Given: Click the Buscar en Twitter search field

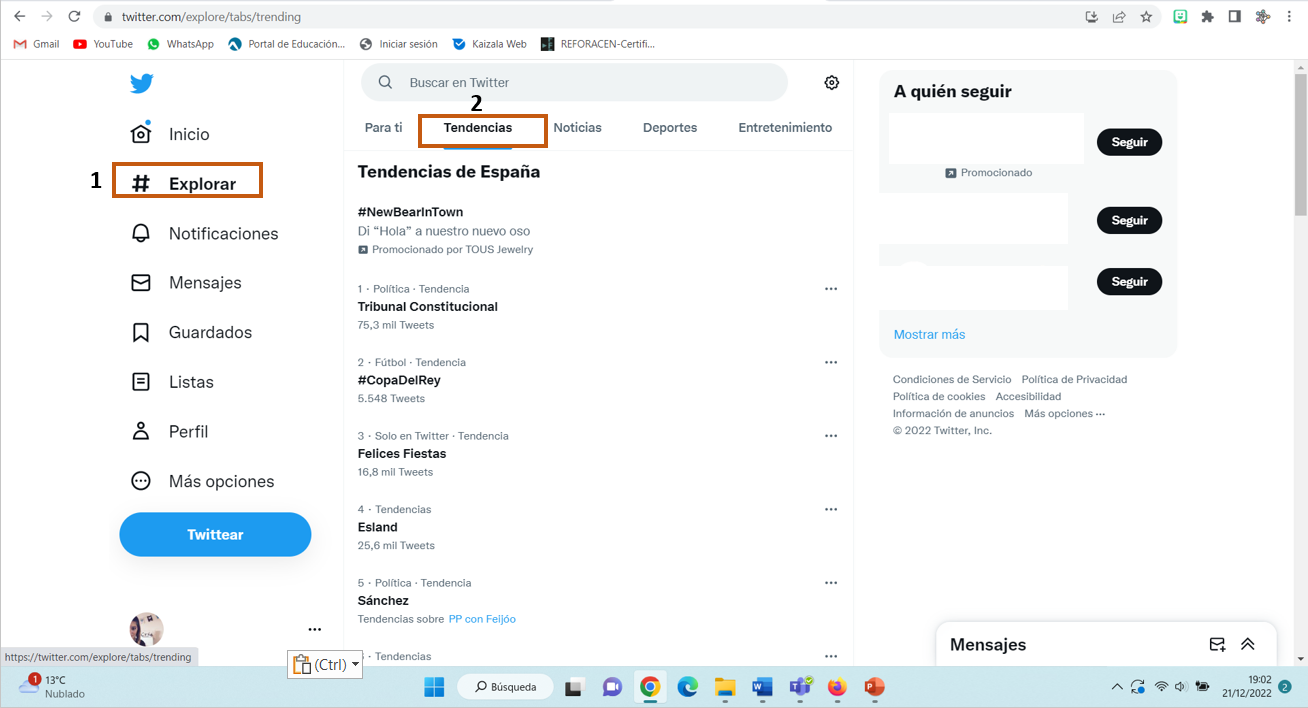Looking at the screenshot, I should pyautogui.click(x=574, y=83).
